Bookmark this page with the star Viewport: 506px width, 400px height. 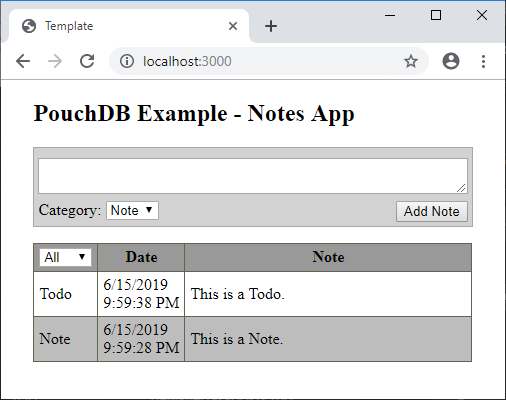point(411,61)
